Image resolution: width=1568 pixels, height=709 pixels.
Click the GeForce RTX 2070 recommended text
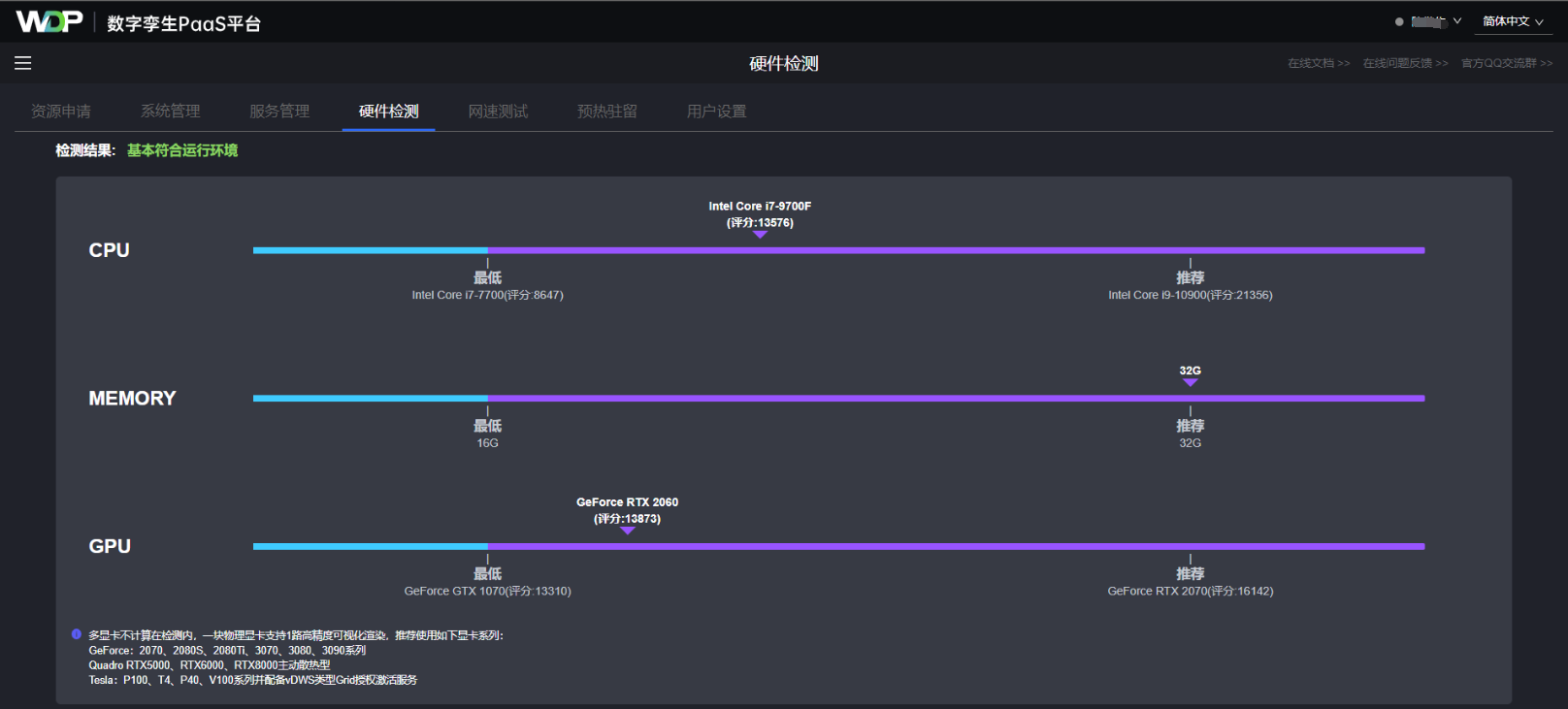(x=1191, y=591)
